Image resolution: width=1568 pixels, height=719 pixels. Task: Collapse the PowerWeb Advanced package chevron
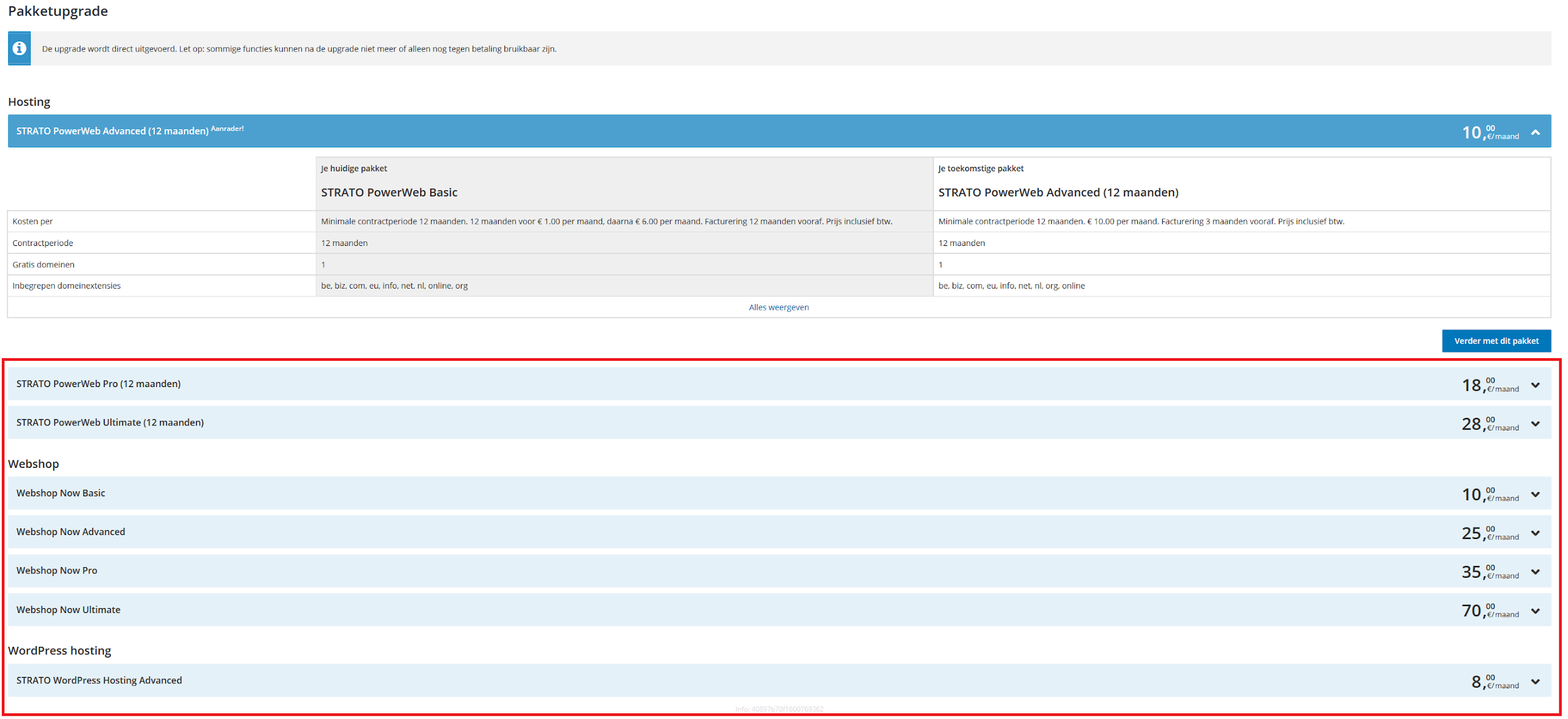coord(1535,132)
